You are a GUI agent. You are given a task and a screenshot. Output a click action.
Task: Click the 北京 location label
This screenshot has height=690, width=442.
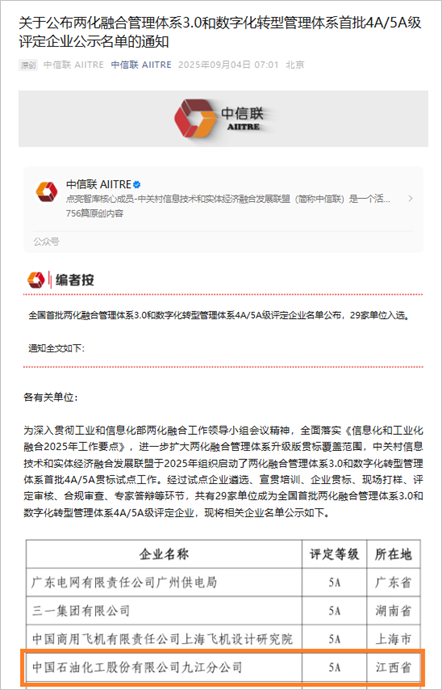tap(295, 65)
